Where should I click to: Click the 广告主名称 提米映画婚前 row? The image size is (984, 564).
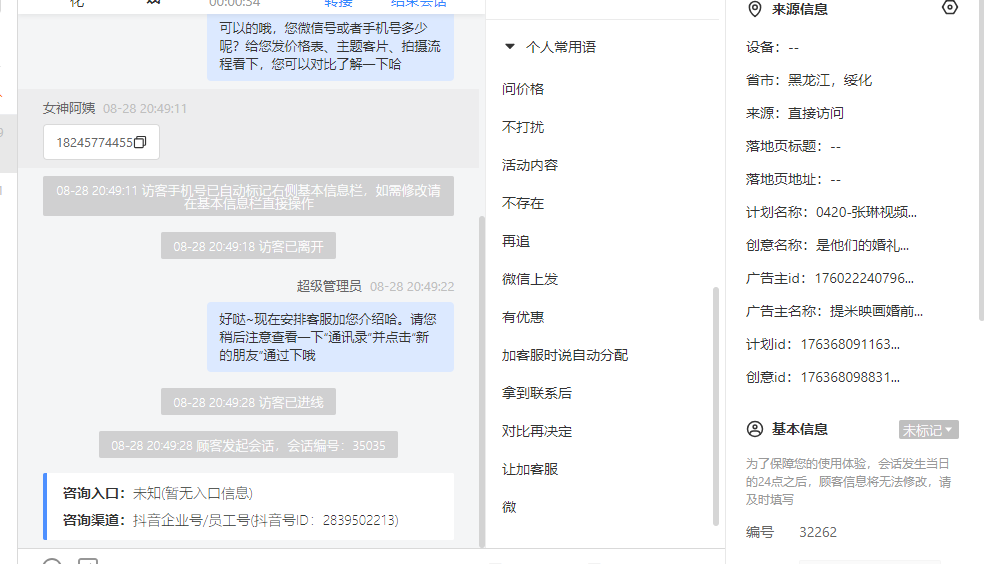835,311
